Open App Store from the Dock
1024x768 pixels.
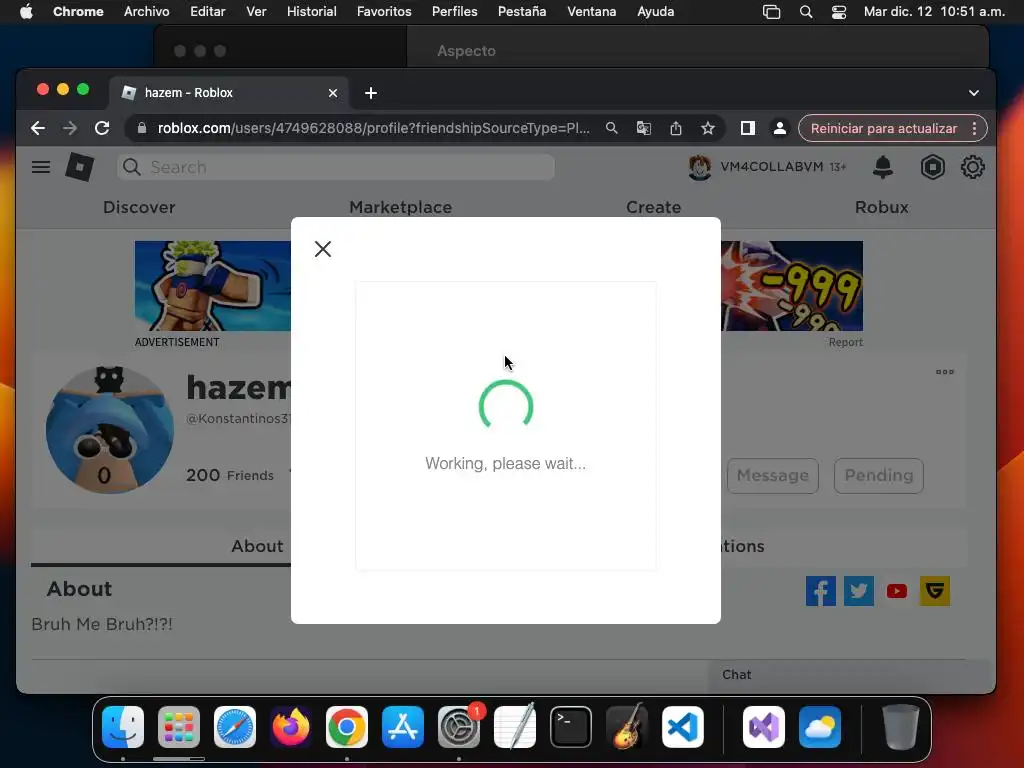pyautogui.click(x=403, y=727)
